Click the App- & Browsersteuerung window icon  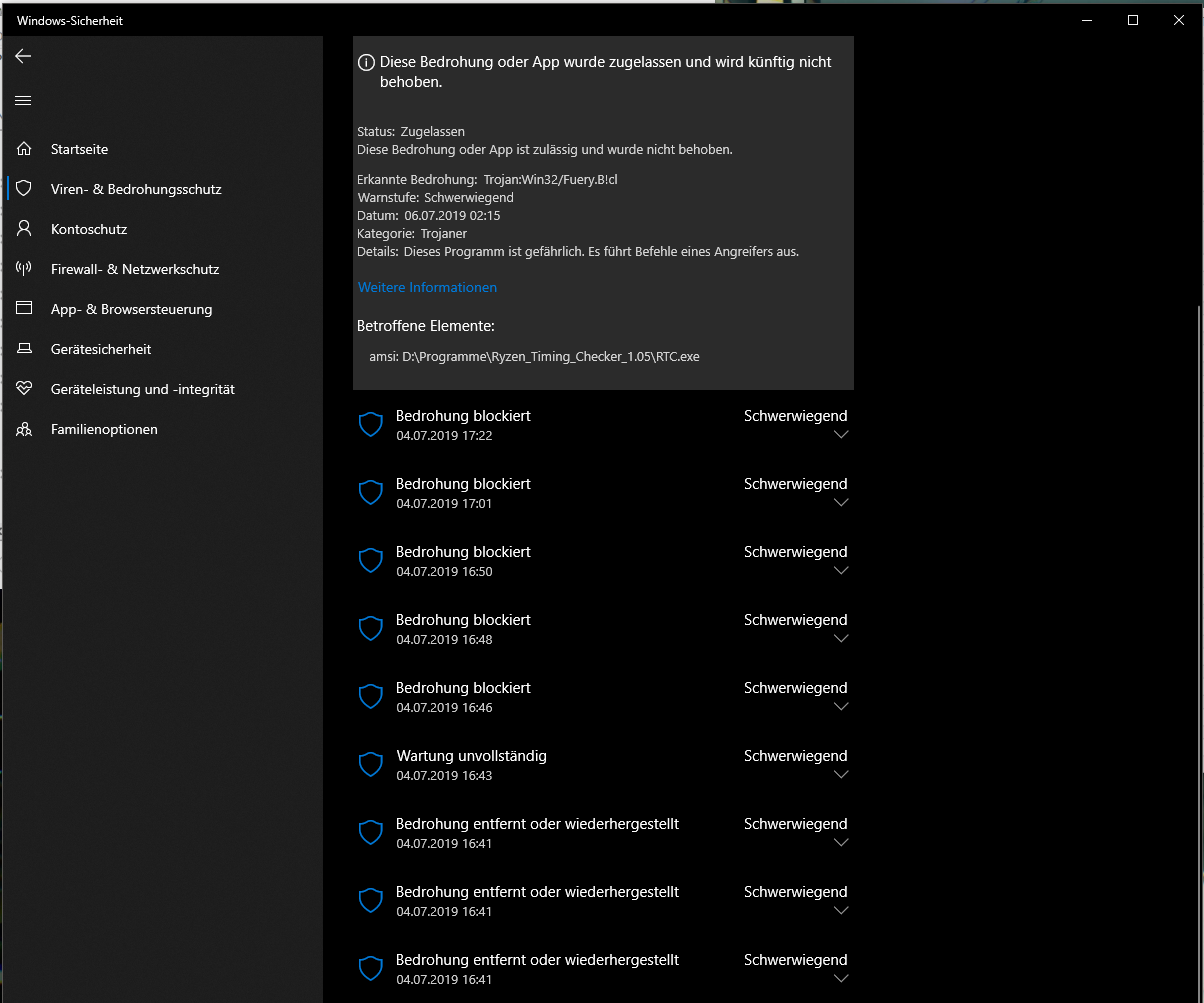click(25, 309)
